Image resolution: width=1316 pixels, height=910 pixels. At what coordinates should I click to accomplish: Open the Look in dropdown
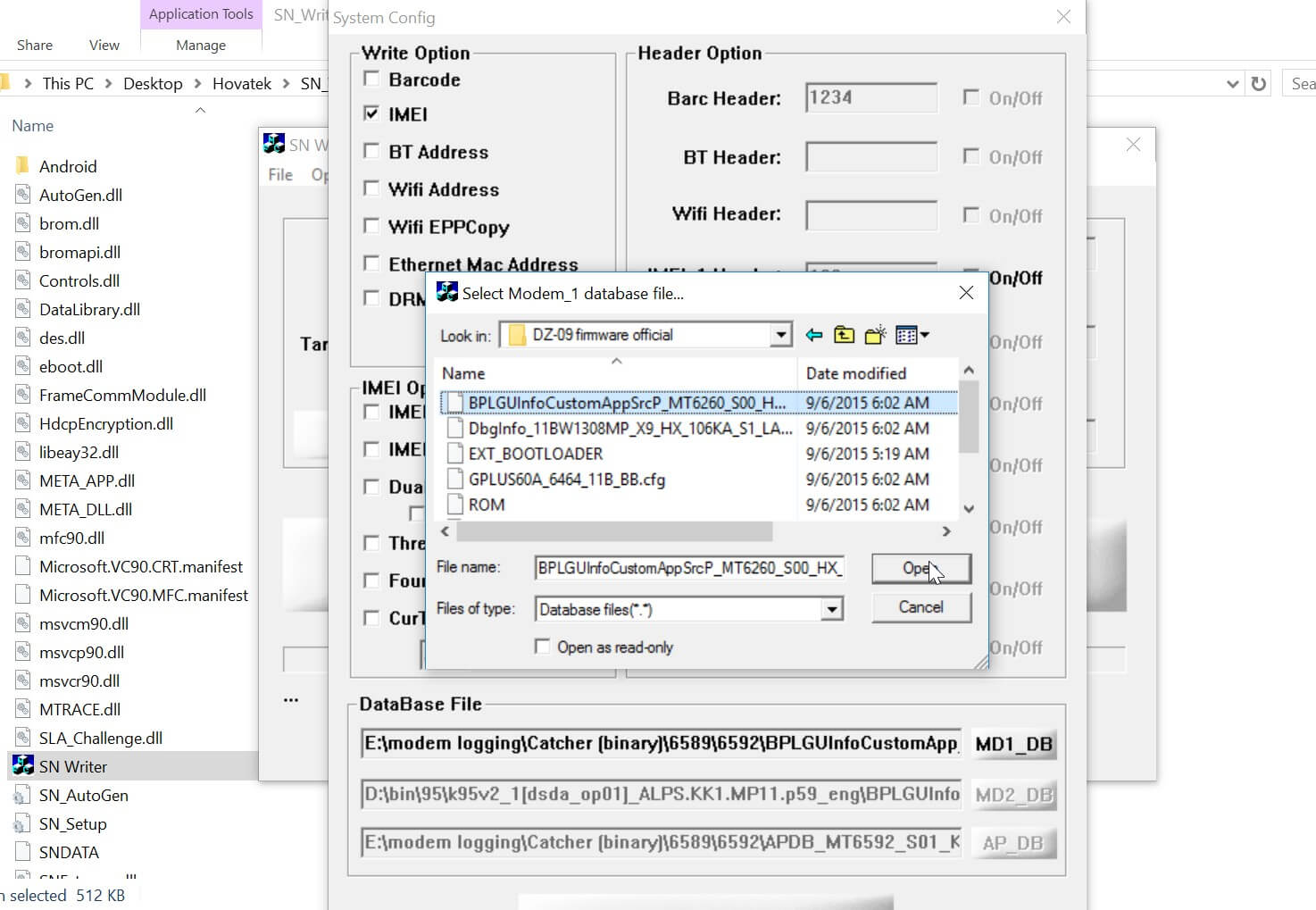click(x=778, y=334)
